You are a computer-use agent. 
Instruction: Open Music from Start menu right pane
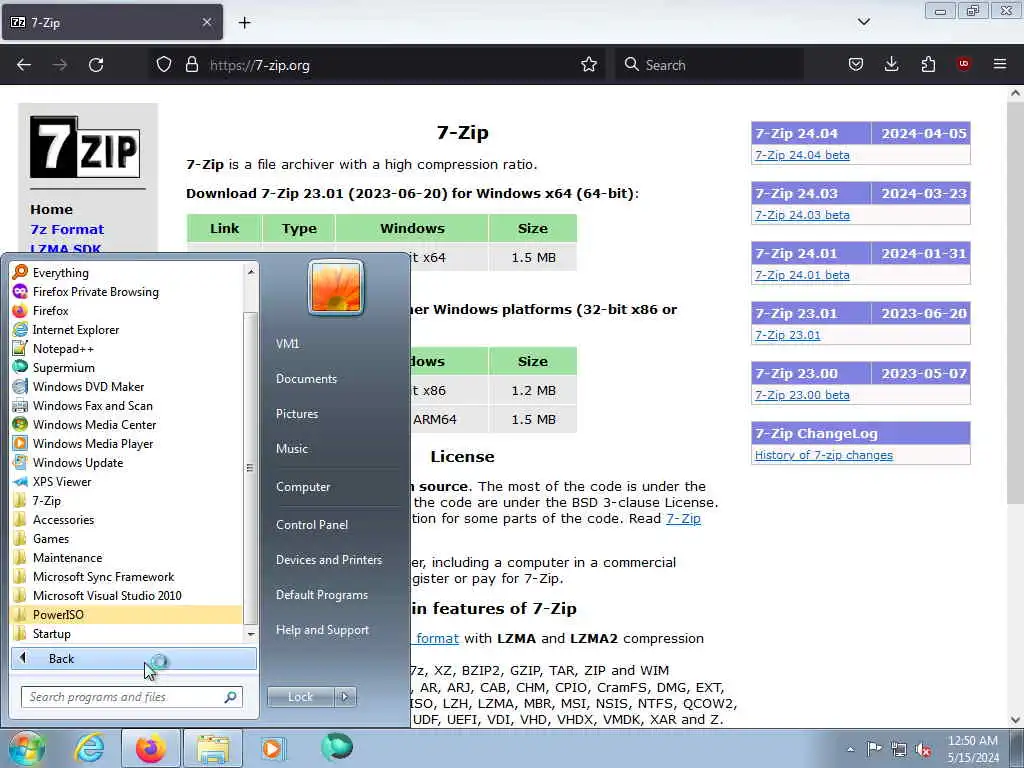292,449
